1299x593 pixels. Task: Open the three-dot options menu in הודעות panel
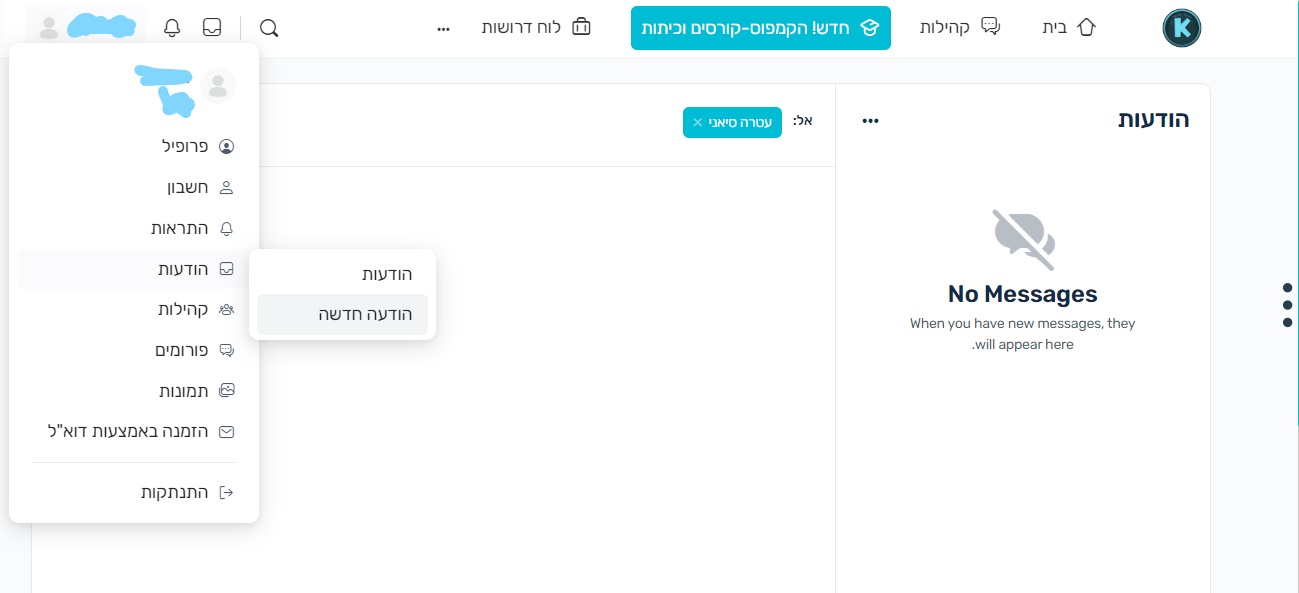[x=869, y=120]
